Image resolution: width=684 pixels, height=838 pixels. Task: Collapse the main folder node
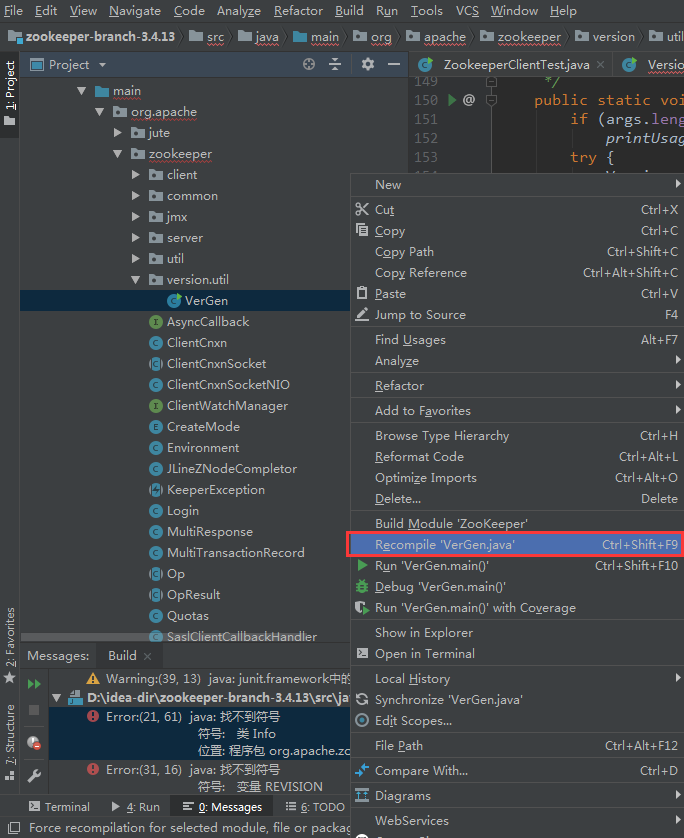82,91
